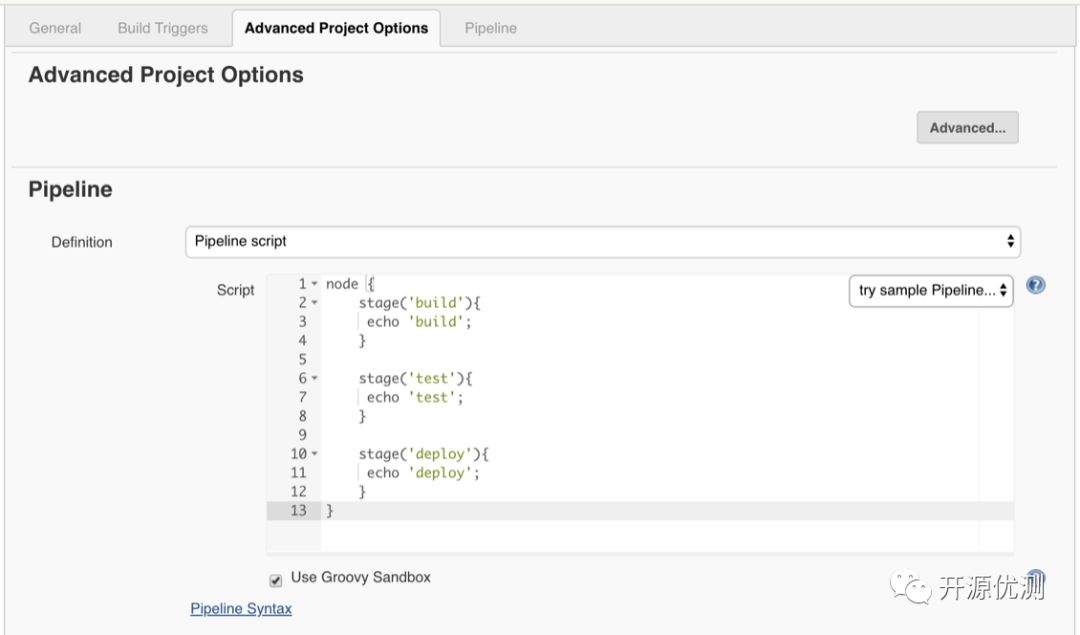
Task: Click inside the script editor on line 13
Action: [600, 511]
